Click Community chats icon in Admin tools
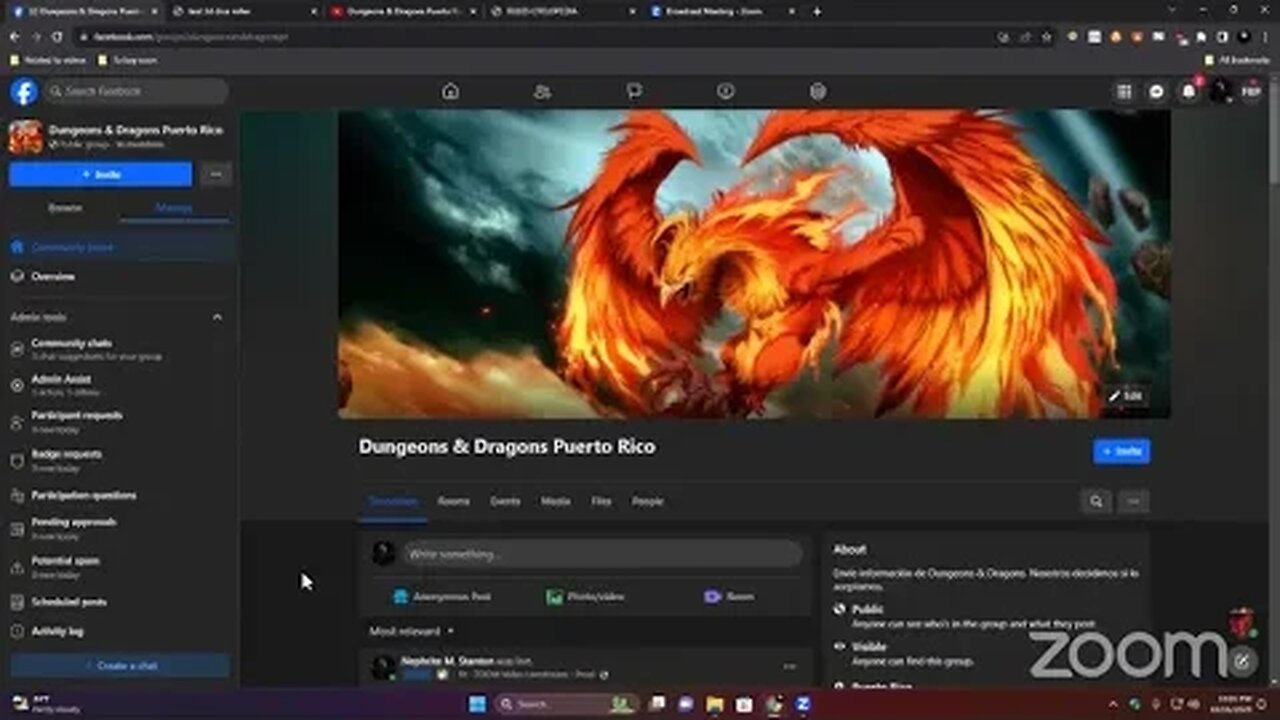This screenshot has width=1280, height=720. [x=17, y=349]
